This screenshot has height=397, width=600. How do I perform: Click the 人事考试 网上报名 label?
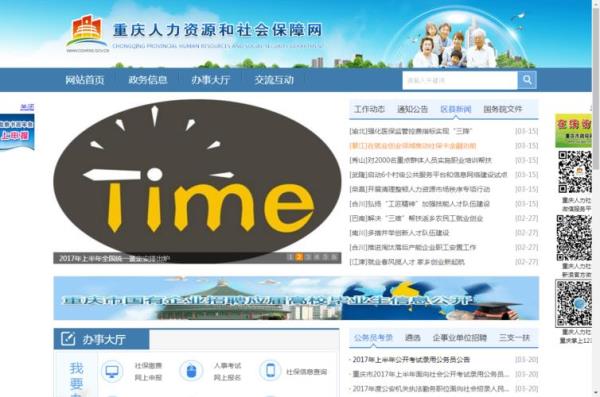[x=227, y=371]
